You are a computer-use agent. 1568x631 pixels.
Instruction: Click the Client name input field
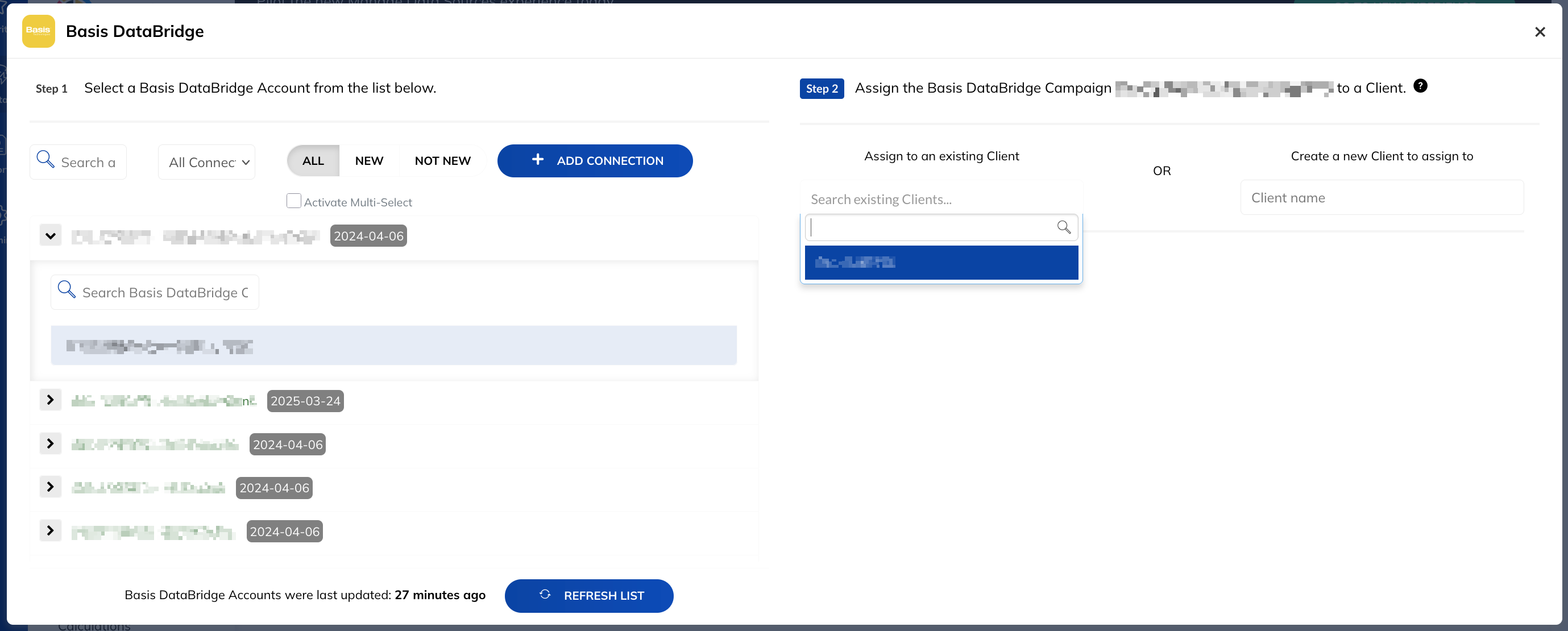[1382, 198]
